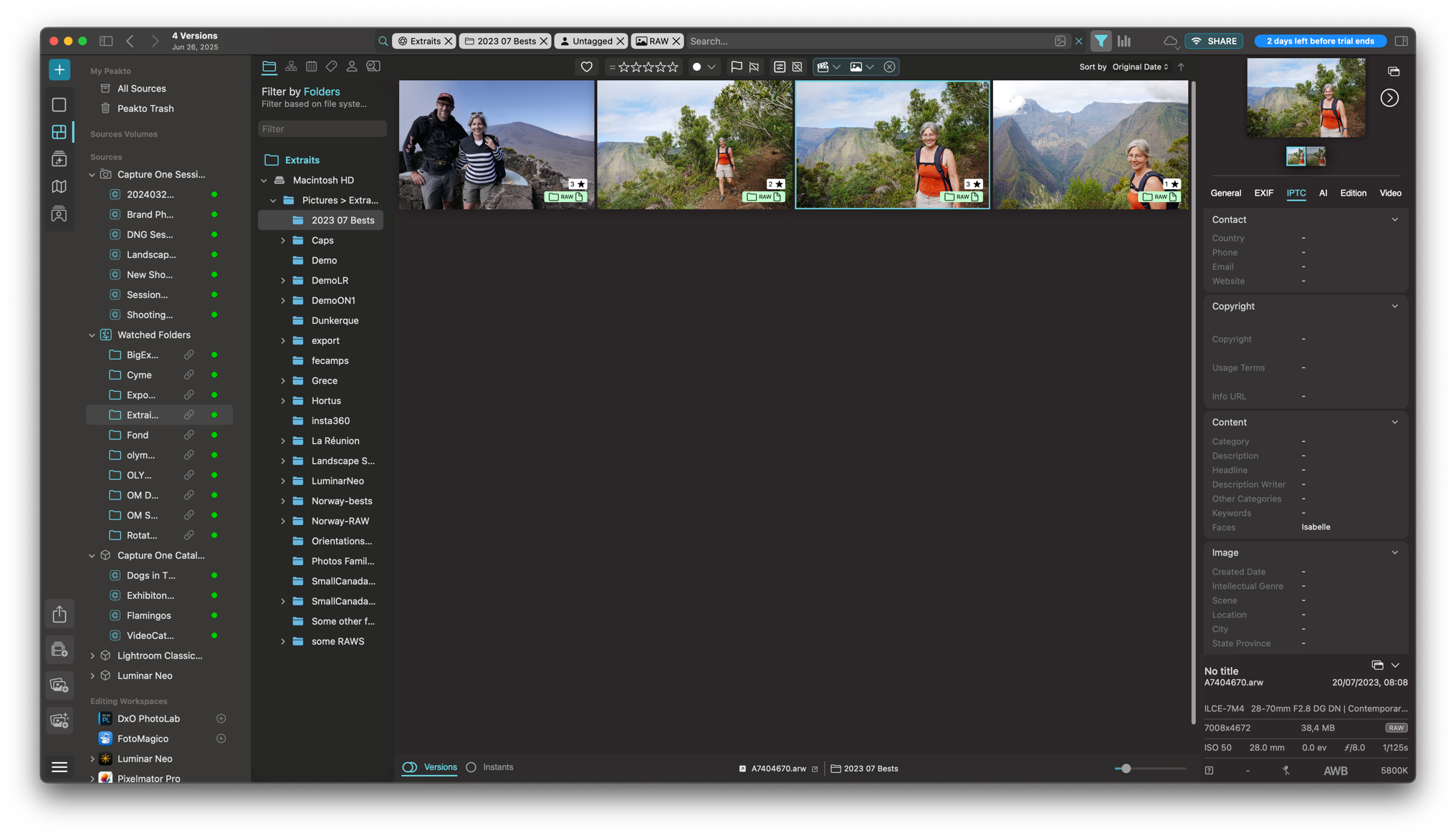The height and width of the screenshot is (836, 1456).
Task: Switch to Instants view mode
Action: click(x=490, y=767)
